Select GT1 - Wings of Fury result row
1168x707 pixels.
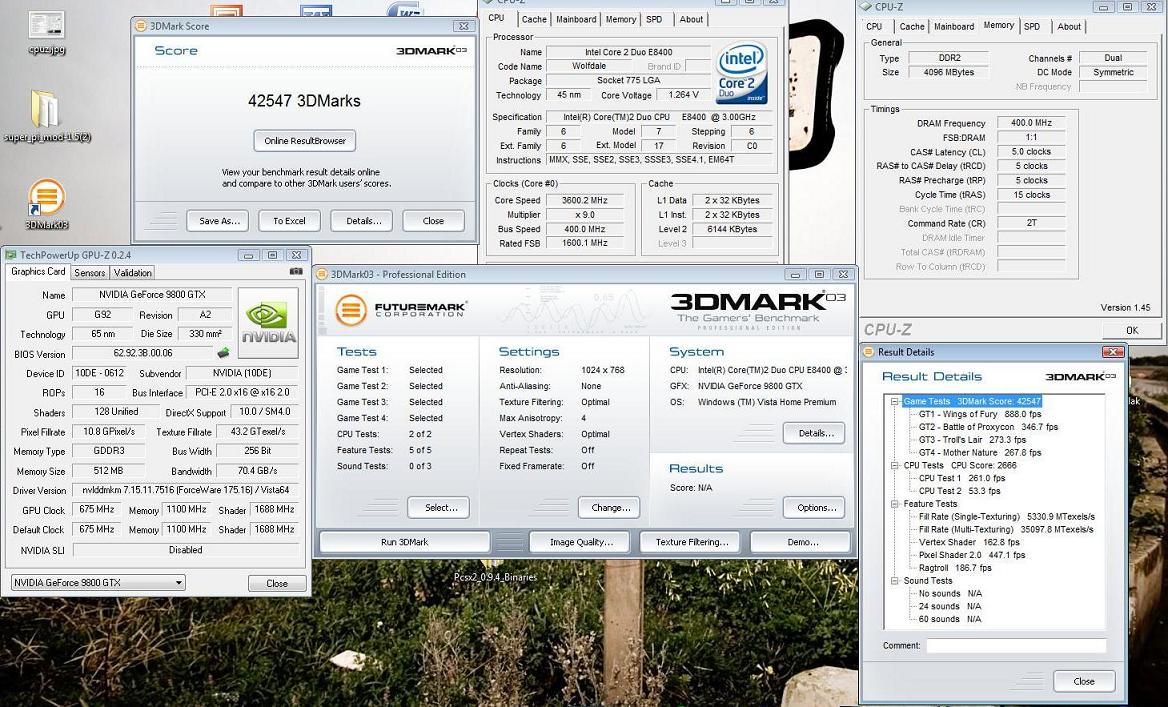pos(980,414)
